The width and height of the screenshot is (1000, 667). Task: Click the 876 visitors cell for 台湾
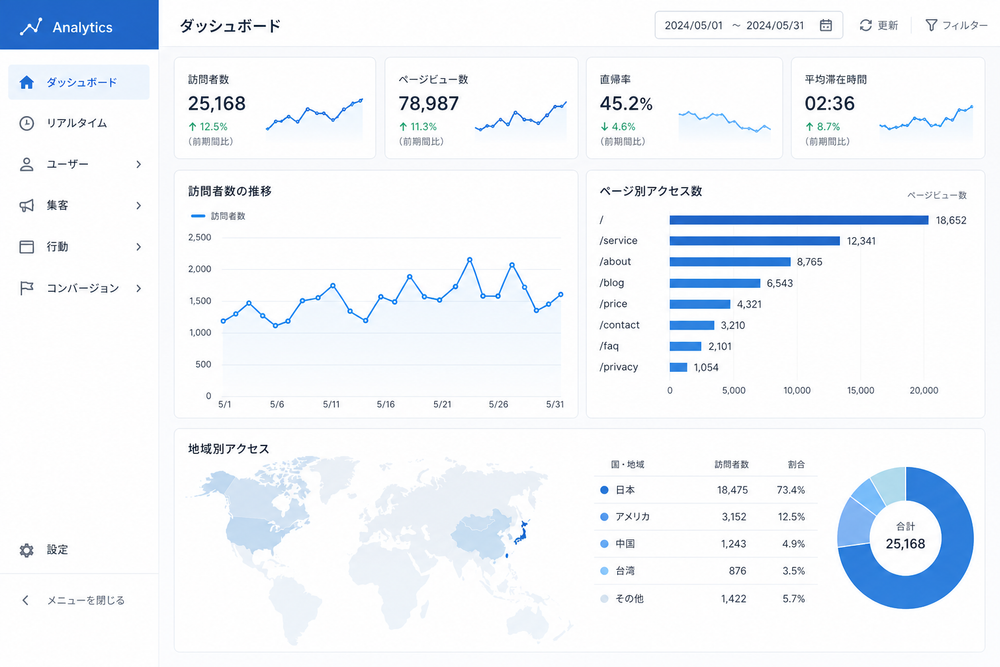(x=737, y=571)
